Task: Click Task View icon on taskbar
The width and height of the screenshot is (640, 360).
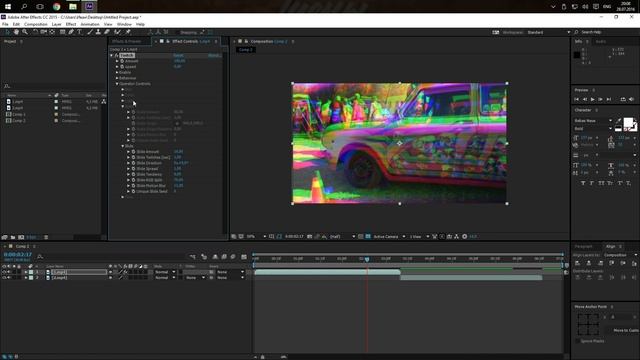Action: click(x=40, y=6)
